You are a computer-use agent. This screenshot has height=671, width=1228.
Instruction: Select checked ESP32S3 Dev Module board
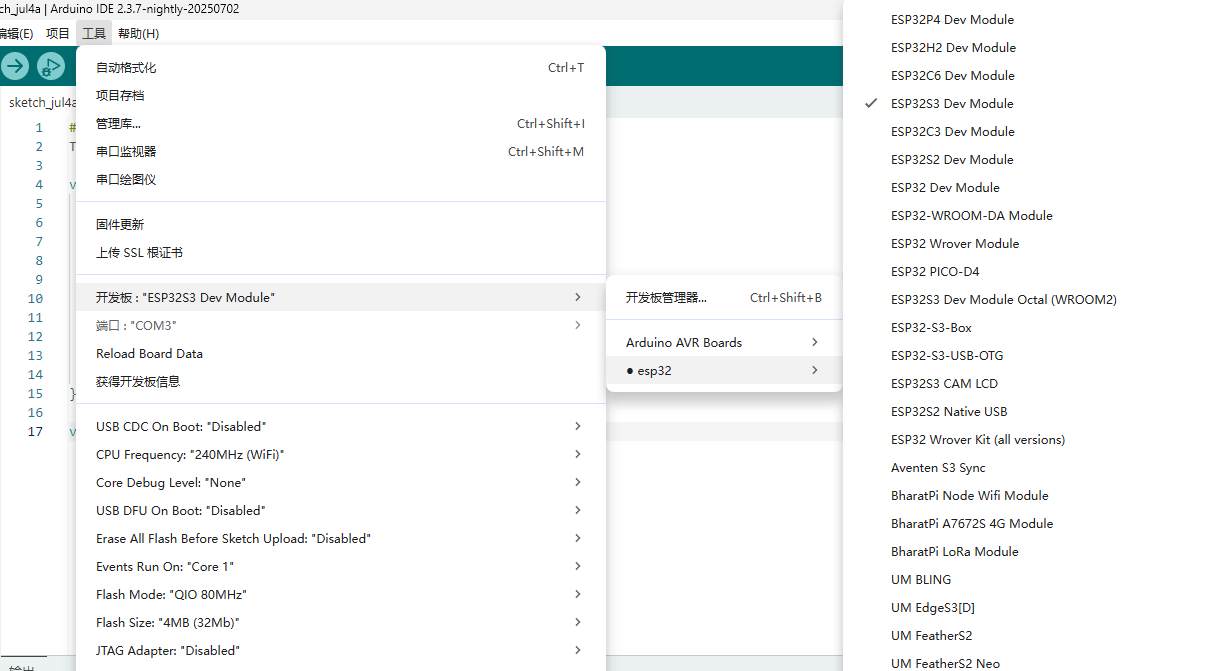(x=1035, y=104)
